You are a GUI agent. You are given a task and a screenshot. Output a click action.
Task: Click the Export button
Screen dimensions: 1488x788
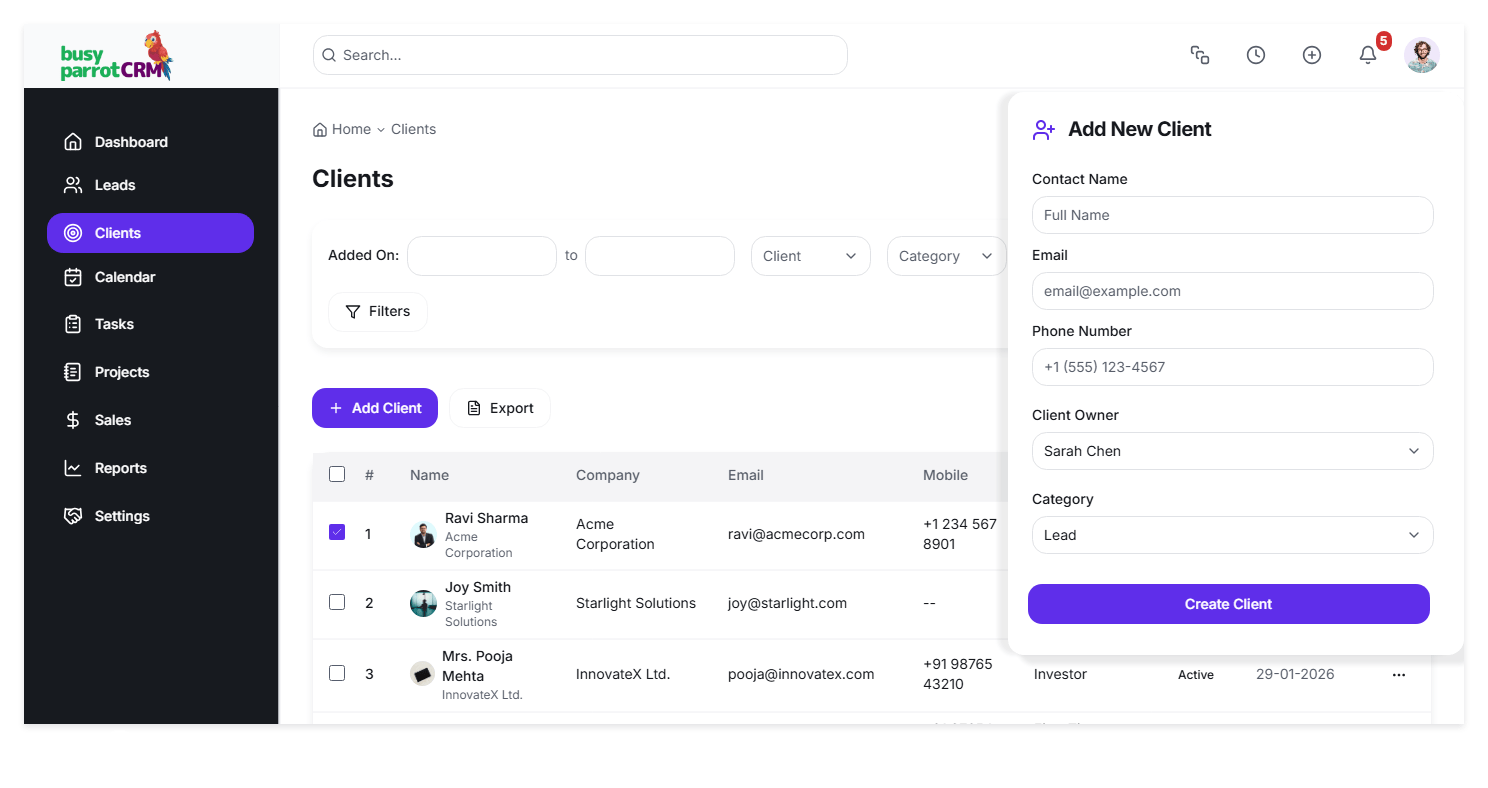point(500,408)
